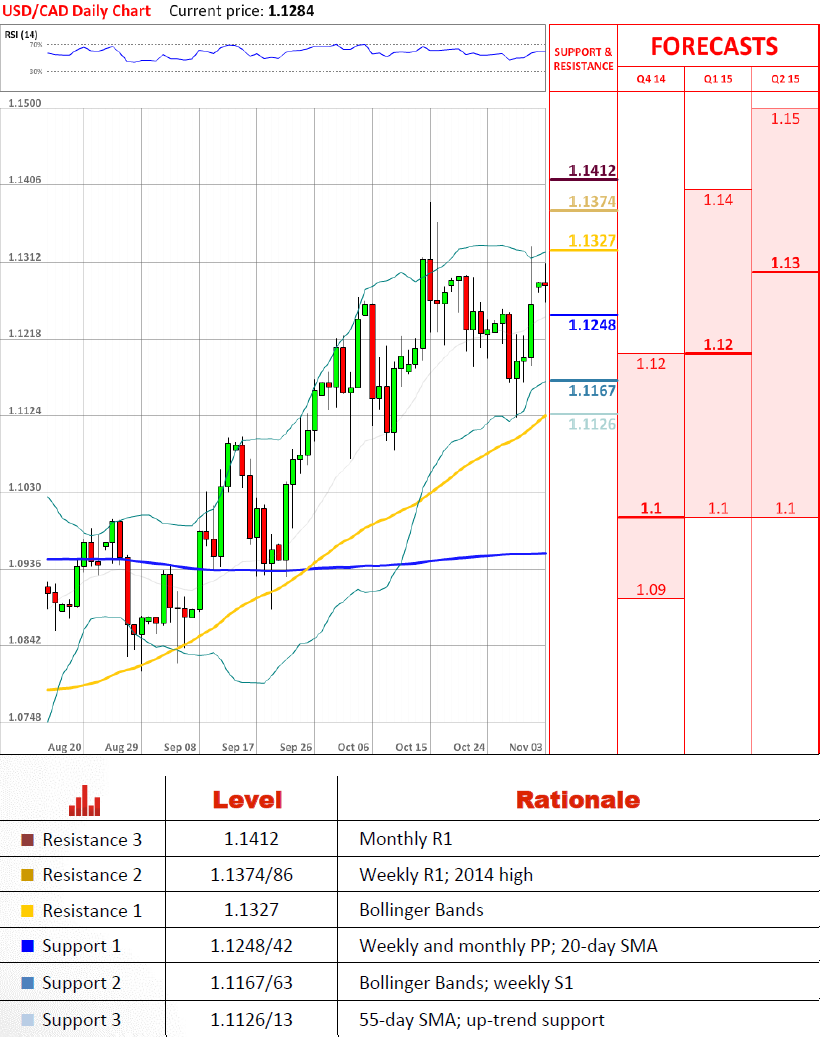Click the 1.12 forecast value in Q4 14
Screen dimensions: 820x1037
651,364
